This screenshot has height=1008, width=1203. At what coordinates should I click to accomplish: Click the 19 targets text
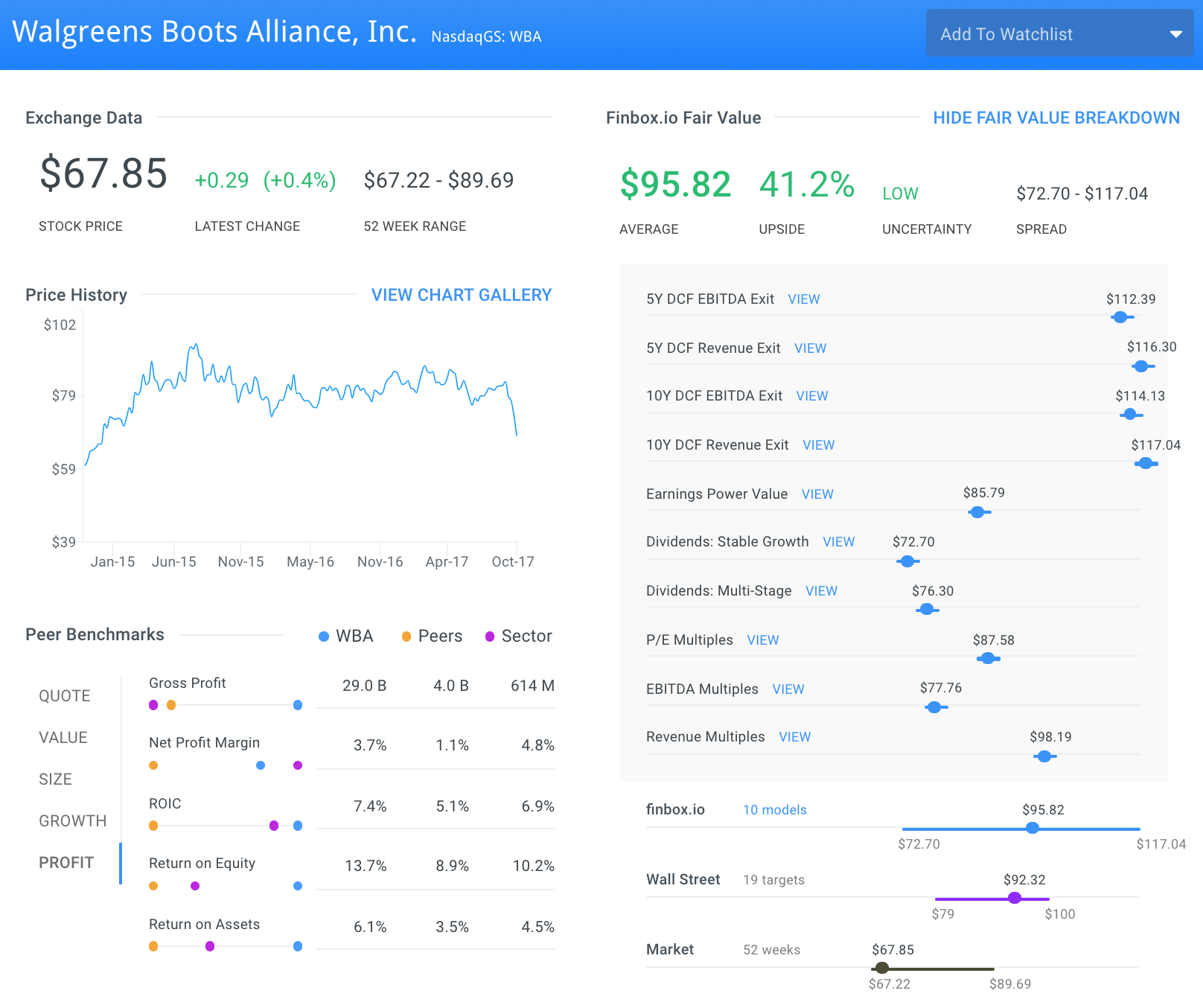click(x=773, y=880)
